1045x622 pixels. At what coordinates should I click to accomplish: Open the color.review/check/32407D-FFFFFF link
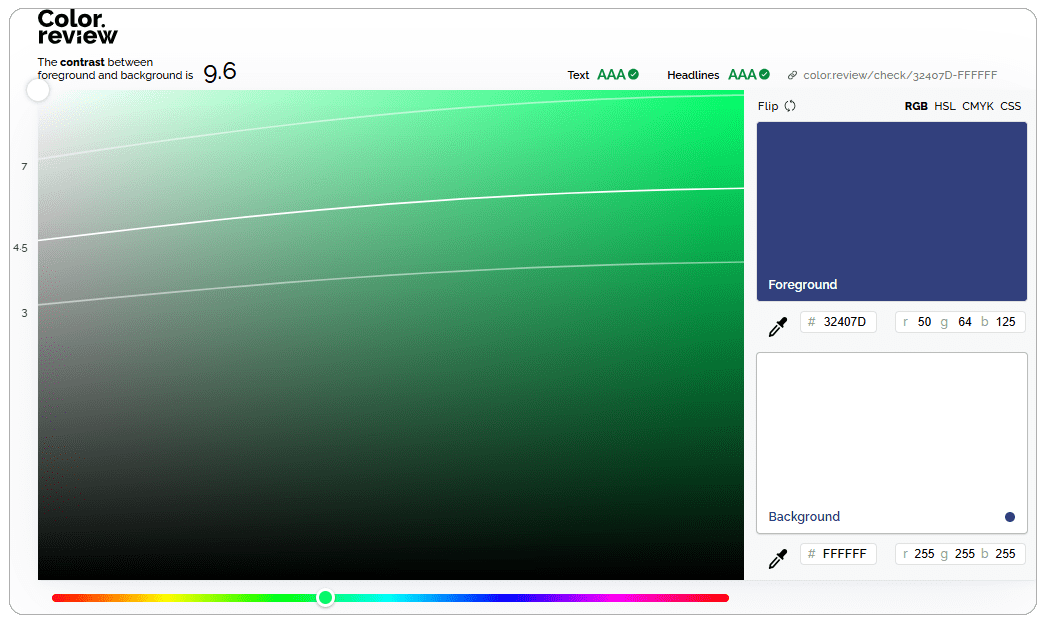pos(900,75)
